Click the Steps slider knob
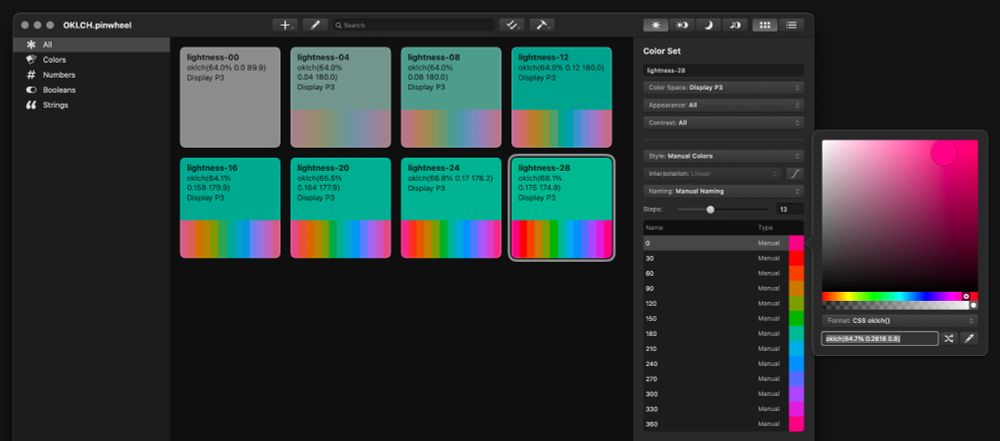The height and width of the screenshot is (441, 1000). tap(710, 209)
